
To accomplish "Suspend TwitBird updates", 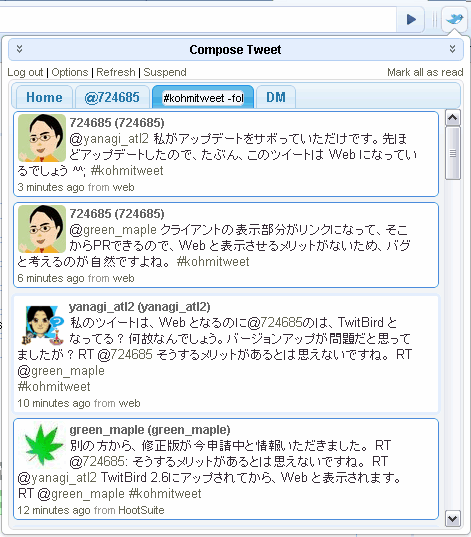I will [165, 72].
